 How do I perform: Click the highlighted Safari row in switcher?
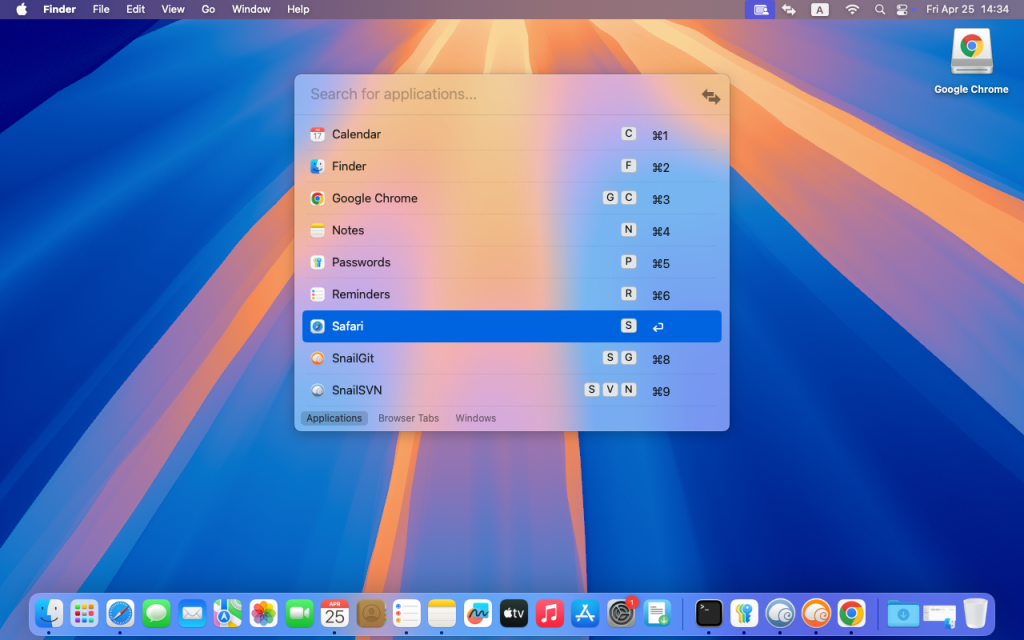[512, 327]
